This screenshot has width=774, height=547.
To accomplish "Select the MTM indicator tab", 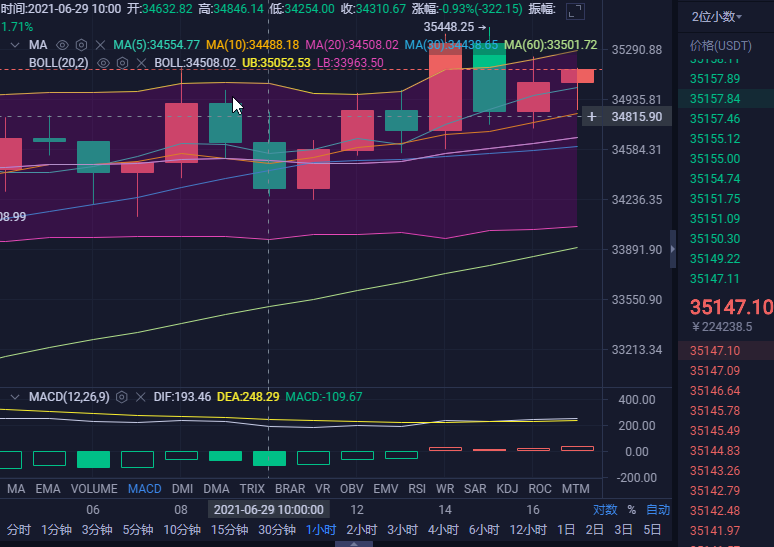I will click(576, 489).
